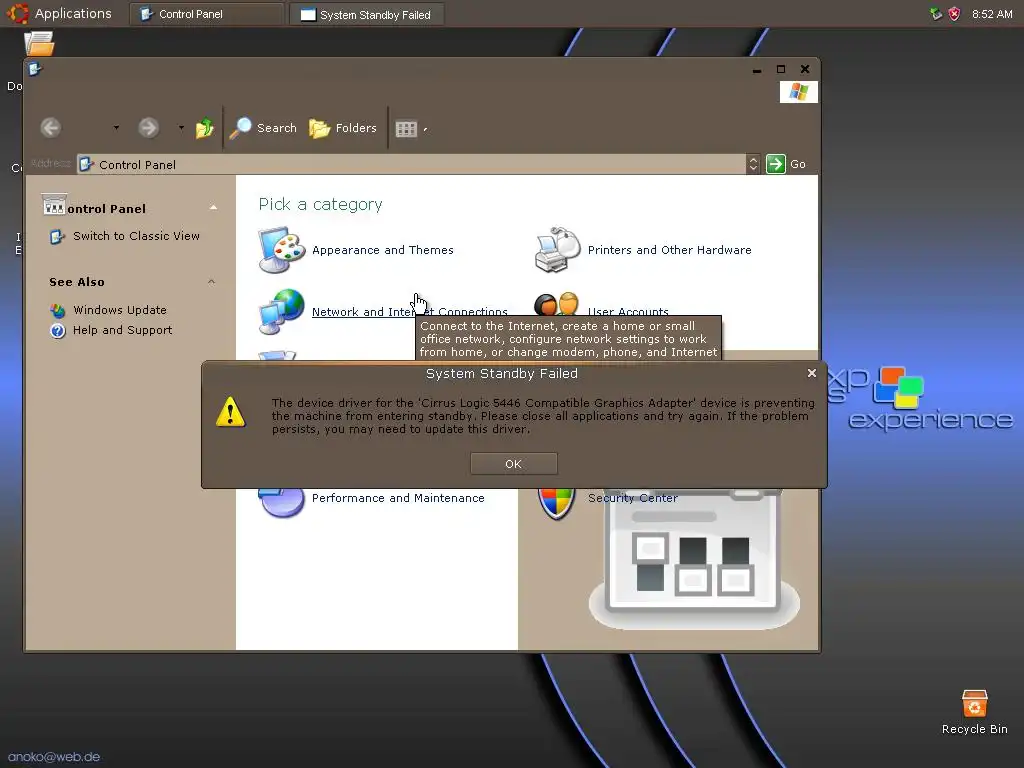This screenshot has height=768, width=1024.
Task: Click the 8:52 AM clock
Action: tap(991, 14)
